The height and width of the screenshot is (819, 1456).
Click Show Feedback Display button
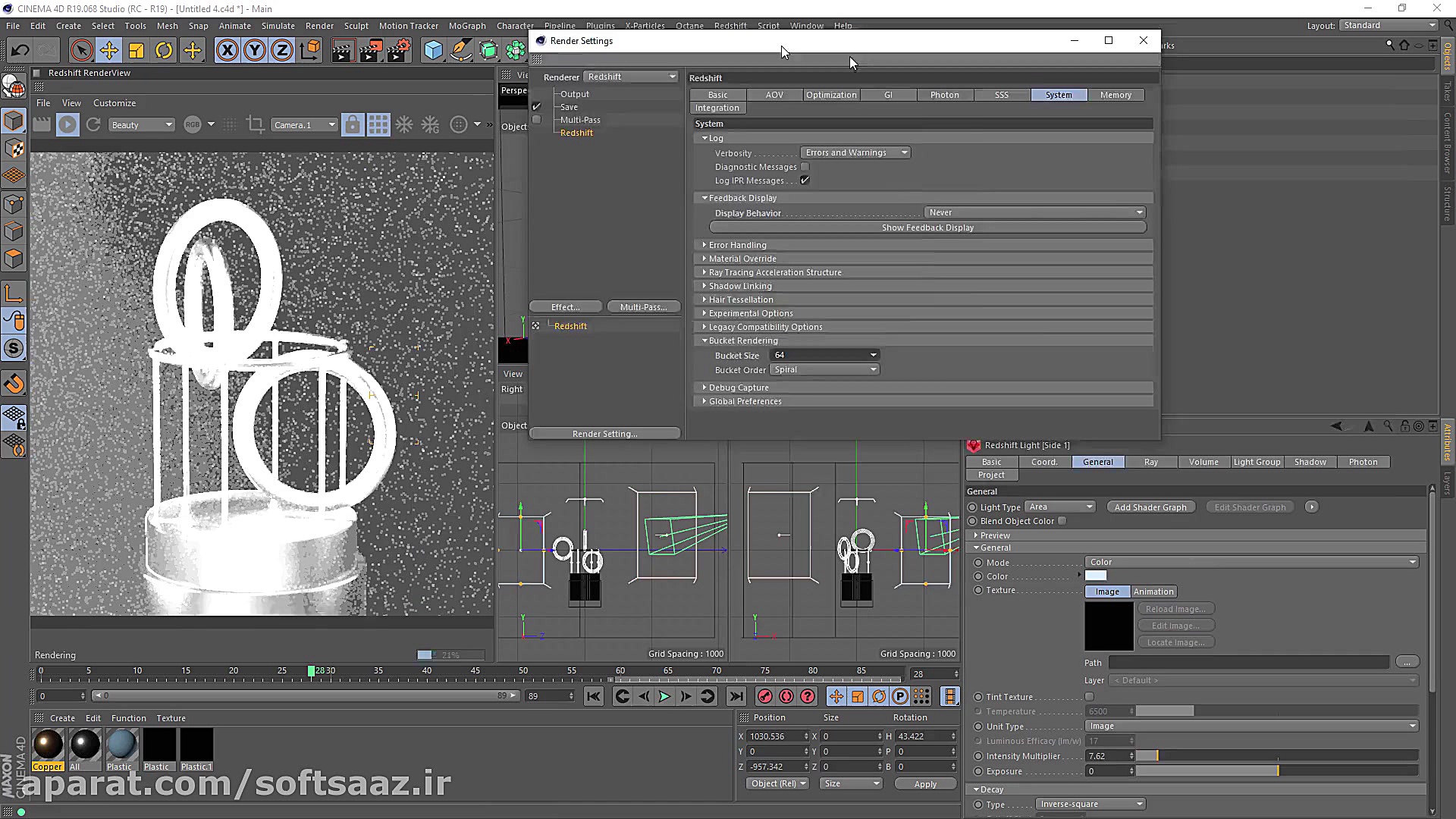click(927, 227)
